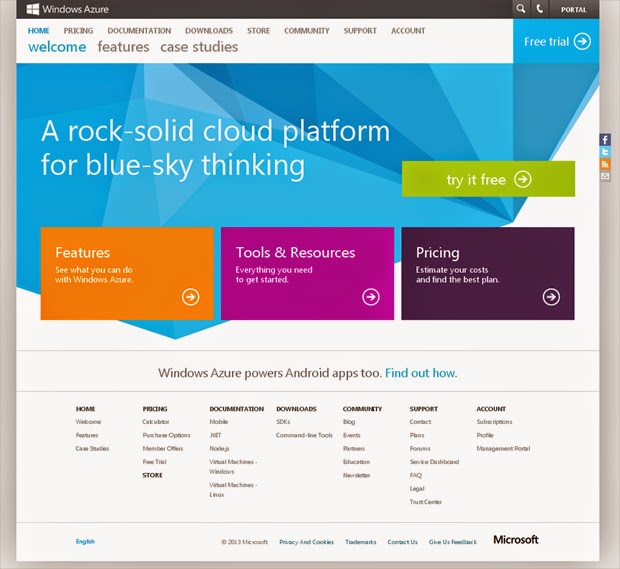Open footer Node.js documentation link
This screenshot has width=620, height=569.
pyautogui.click(x=219, y=448)
